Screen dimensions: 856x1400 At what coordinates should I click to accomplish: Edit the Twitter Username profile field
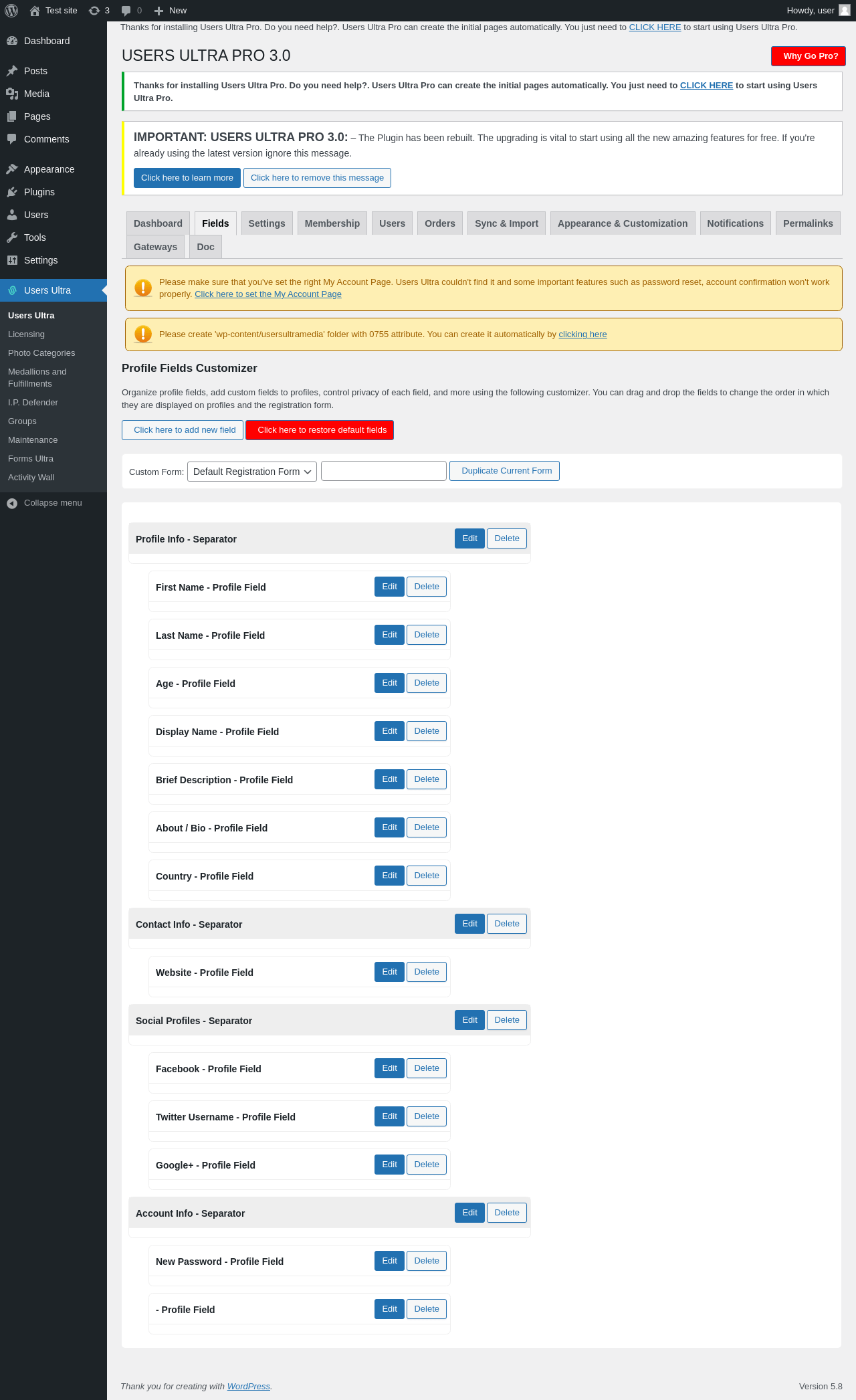[x=389, y=1116]
